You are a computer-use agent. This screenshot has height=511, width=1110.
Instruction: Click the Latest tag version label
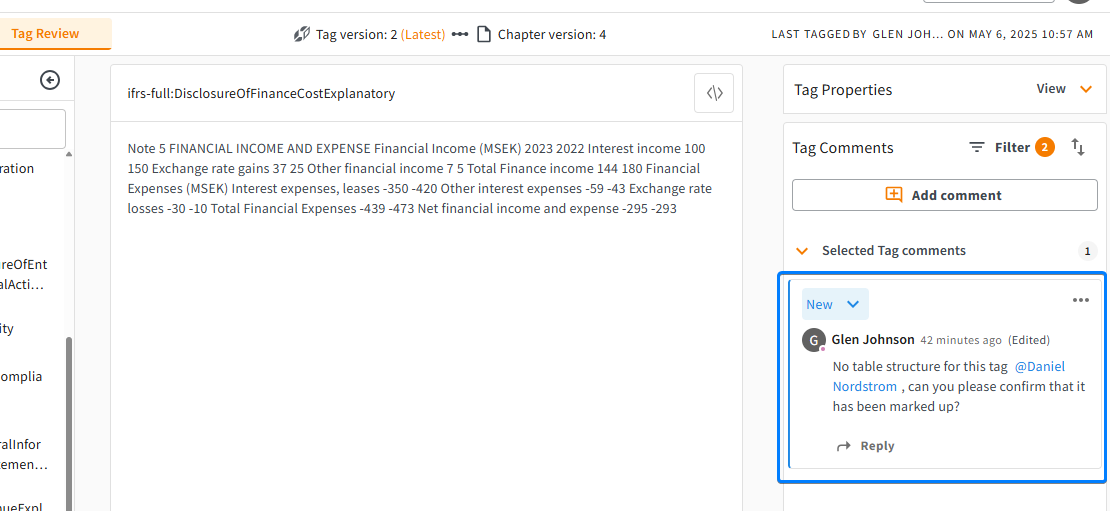point(423,34)
